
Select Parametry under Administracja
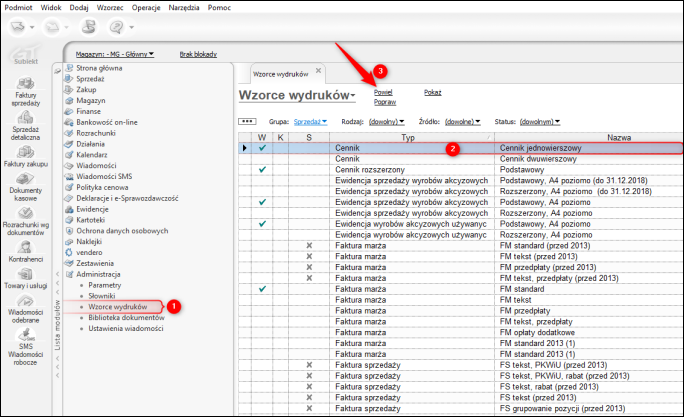pyautogui.click(x=105, y=285)
